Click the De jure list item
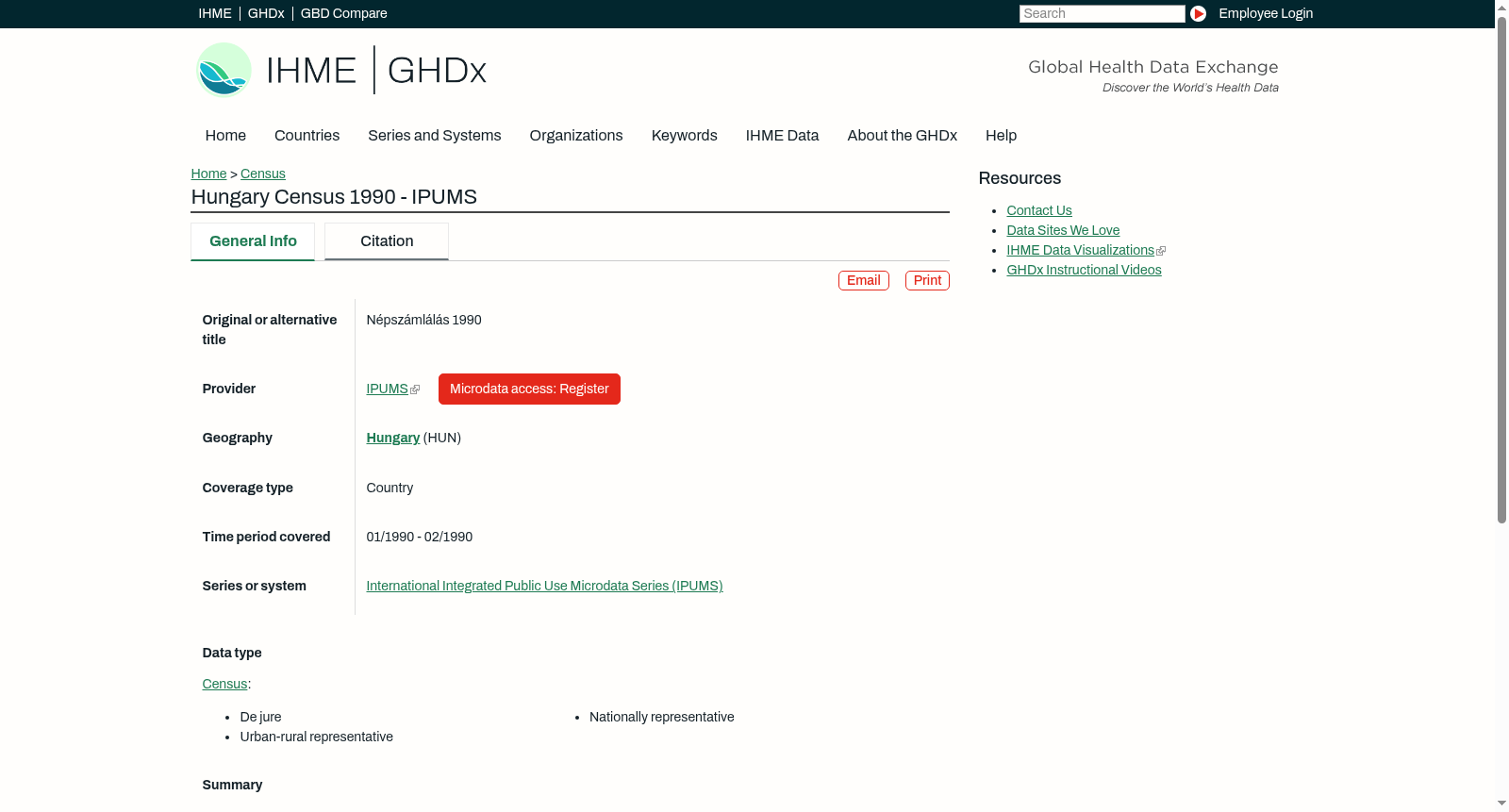The height and width of the screenshot is (812, 1509). tap(260, 717)
